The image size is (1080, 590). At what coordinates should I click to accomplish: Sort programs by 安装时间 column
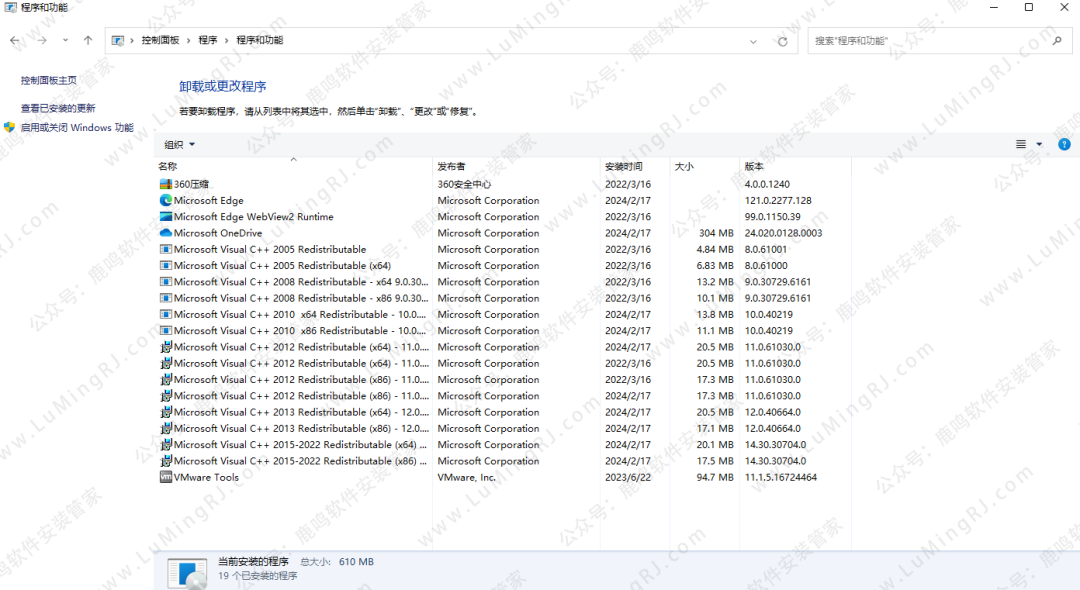pos(623,166)
